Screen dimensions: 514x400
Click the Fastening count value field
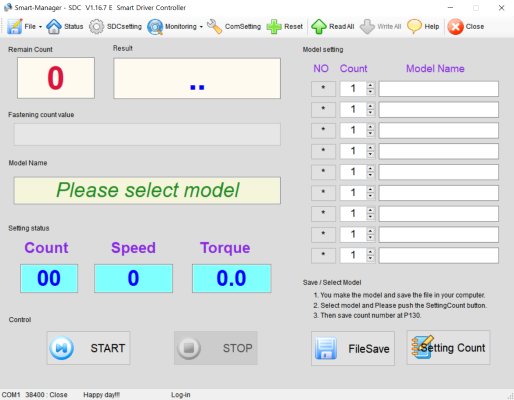(147, 135)
